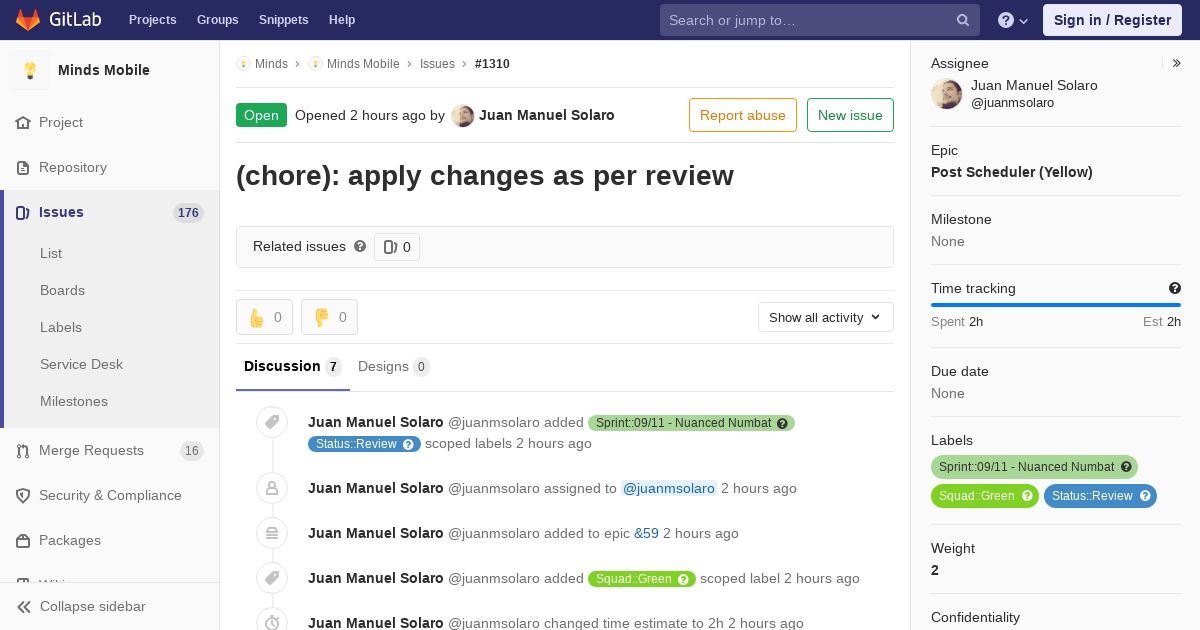
Task: Open the Merge Requests sidebar section
Action: [110, 450]
